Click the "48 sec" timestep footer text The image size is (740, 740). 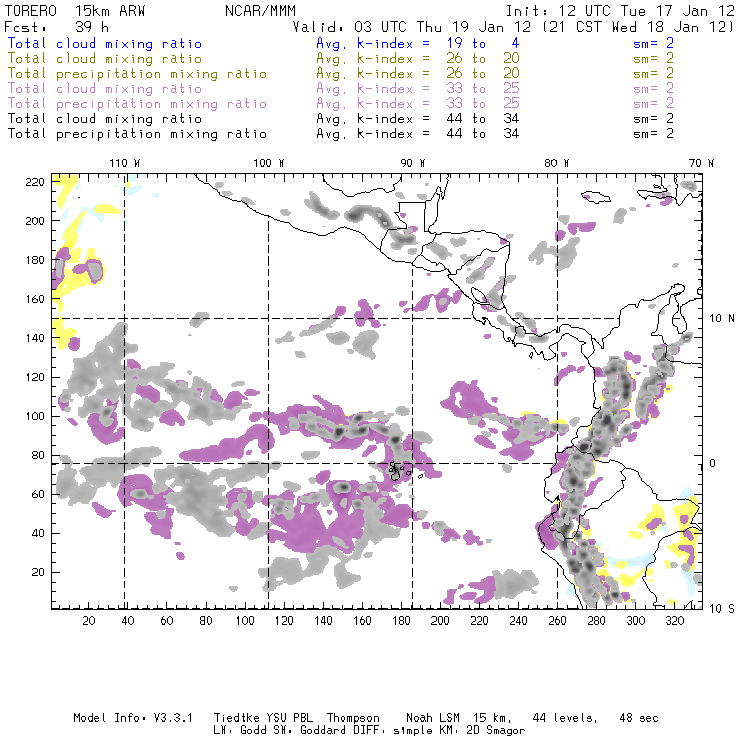pos(639,718)
